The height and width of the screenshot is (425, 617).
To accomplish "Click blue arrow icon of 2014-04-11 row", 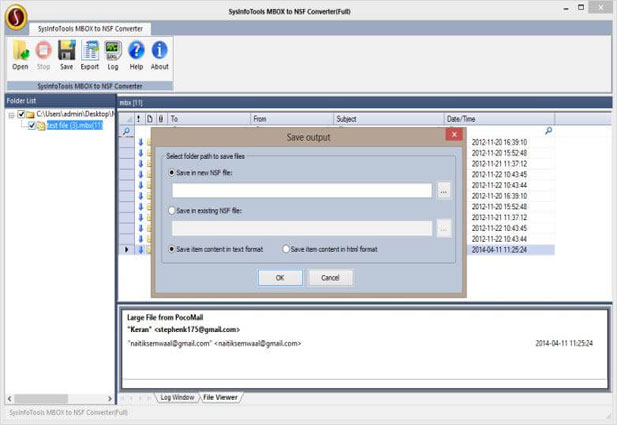I will click(140, 249).
